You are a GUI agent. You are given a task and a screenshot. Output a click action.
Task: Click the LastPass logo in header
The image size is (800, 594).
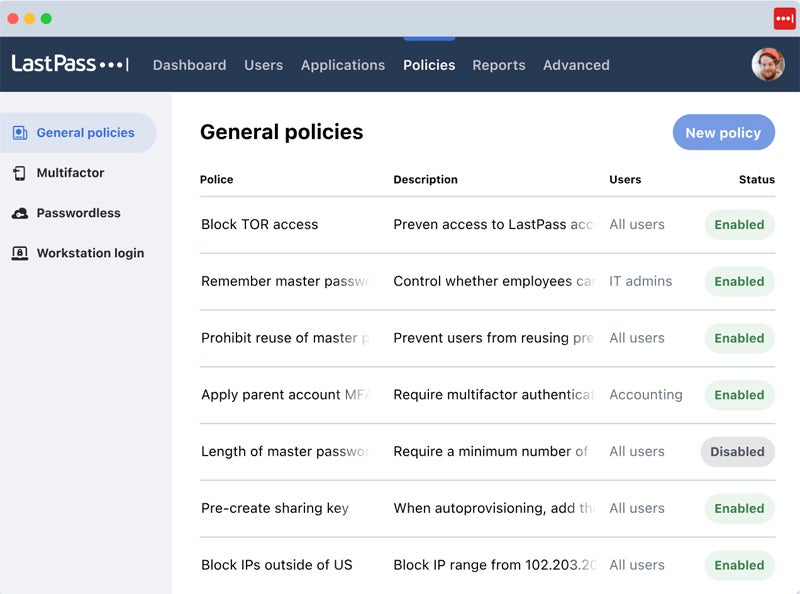click(x=70, y=64)
